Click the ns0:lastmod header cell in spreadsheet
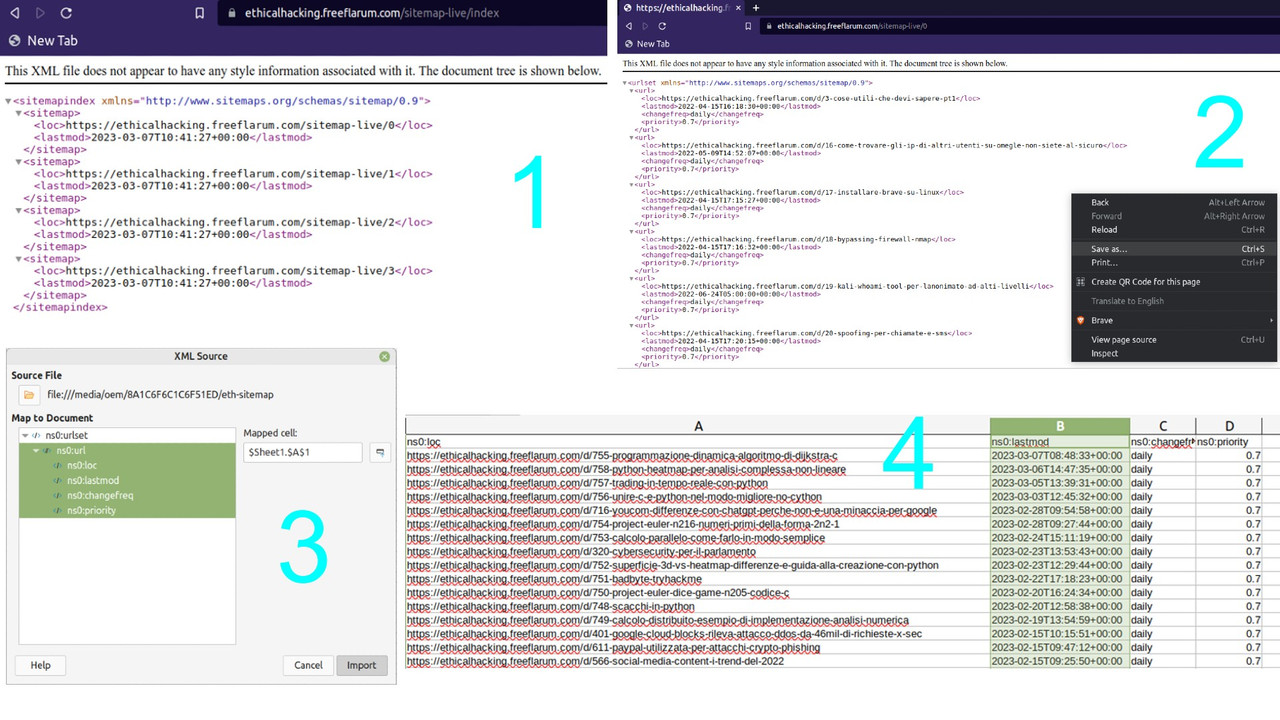Image resolution: width=1280 pixels, height=720 pixels. pos(1060,442)
